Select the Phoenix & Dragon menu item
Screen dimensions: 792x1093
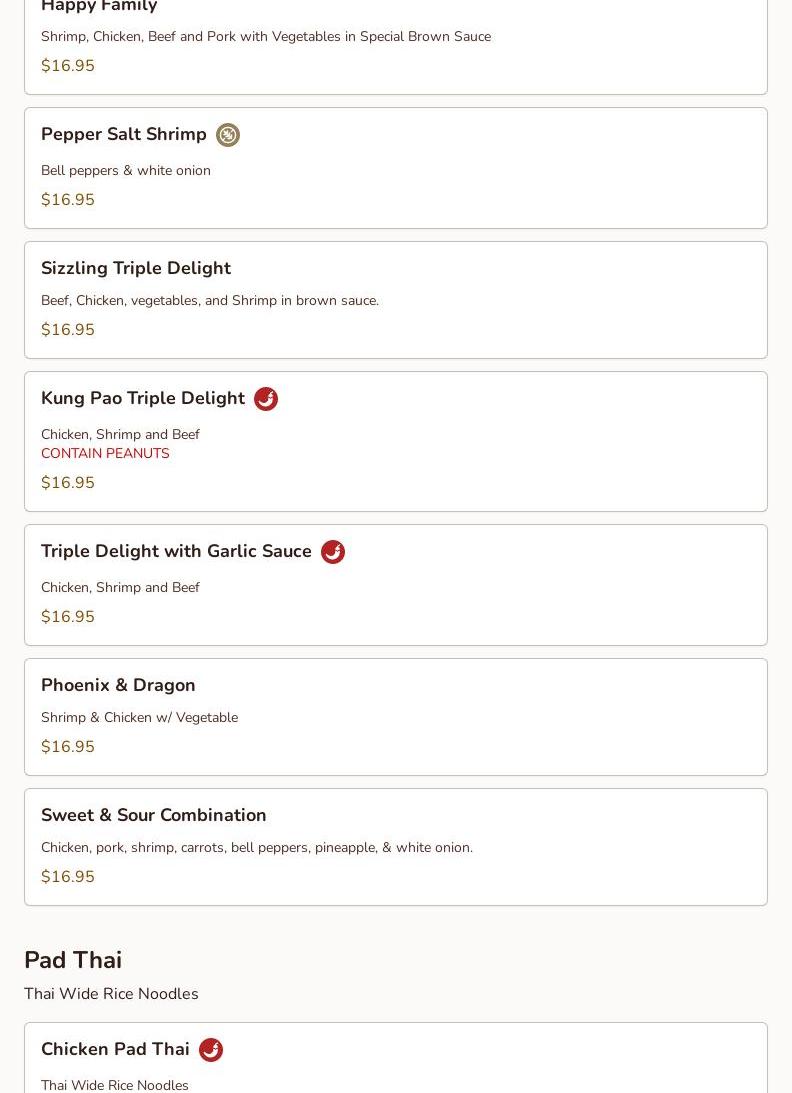[118, 685]
